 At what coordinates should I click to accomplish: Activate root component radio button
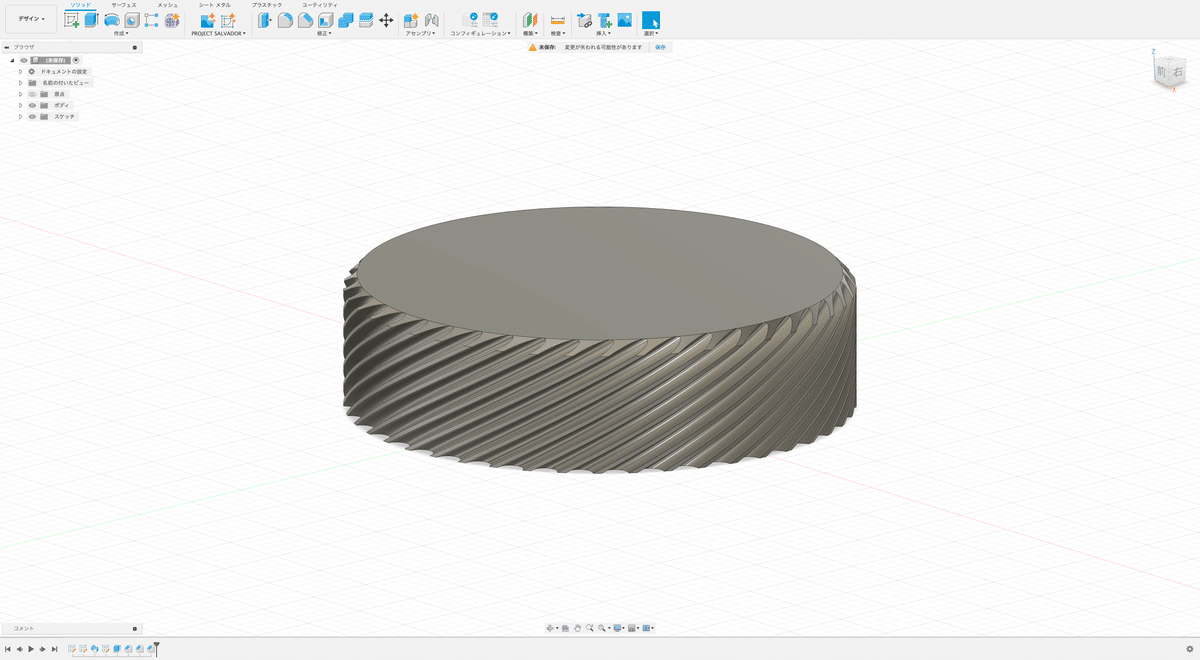click(x=76, y=60)
